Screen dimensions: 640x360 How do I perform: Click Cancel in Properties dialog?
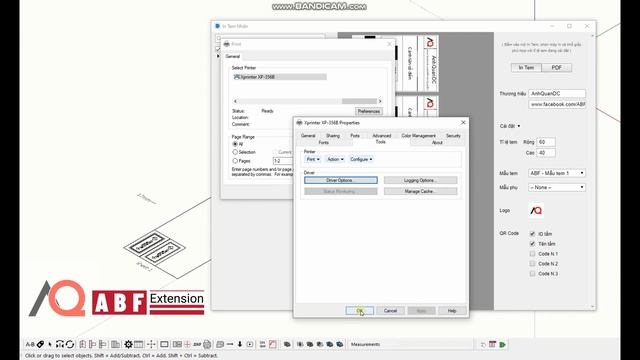point(390,311)
